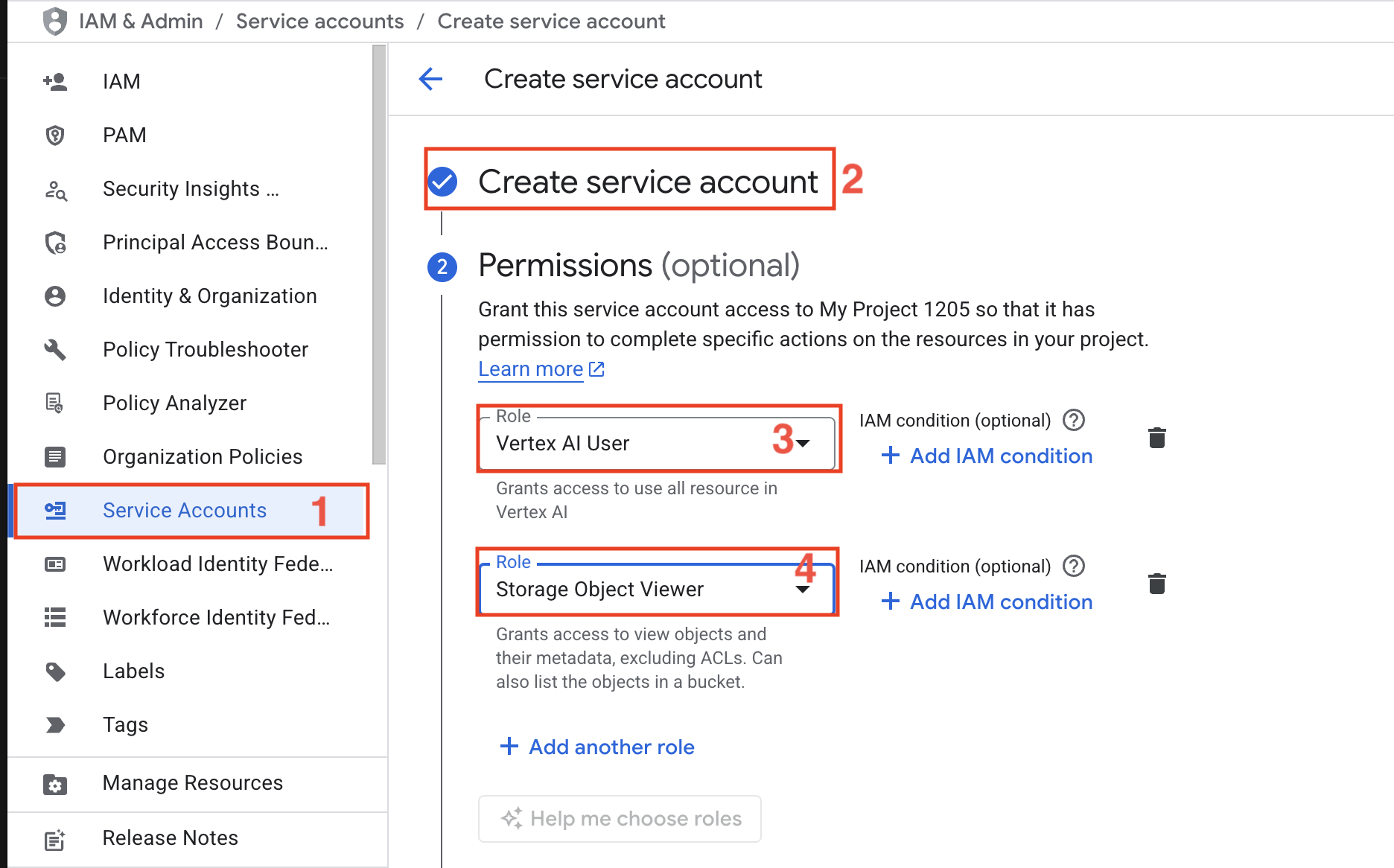Screen dimensions: 1394x868
Task: Select PAM in the sidebar menu
Action: tap(124, 135)
